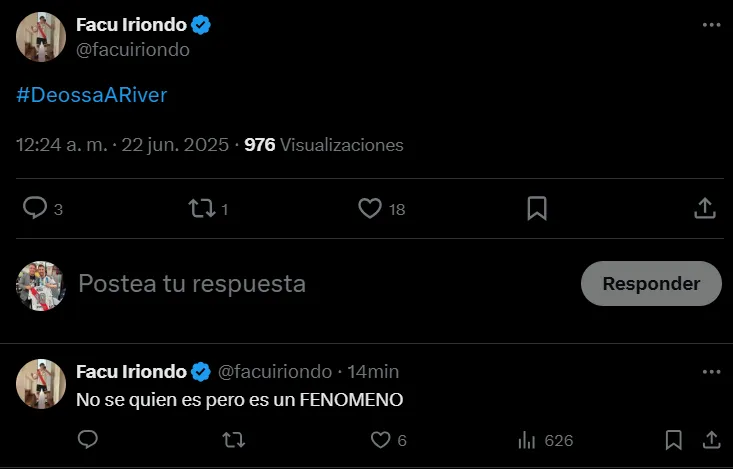733x469 pixels.
Task: Share the main post via share icon
Action: (704, 208)
